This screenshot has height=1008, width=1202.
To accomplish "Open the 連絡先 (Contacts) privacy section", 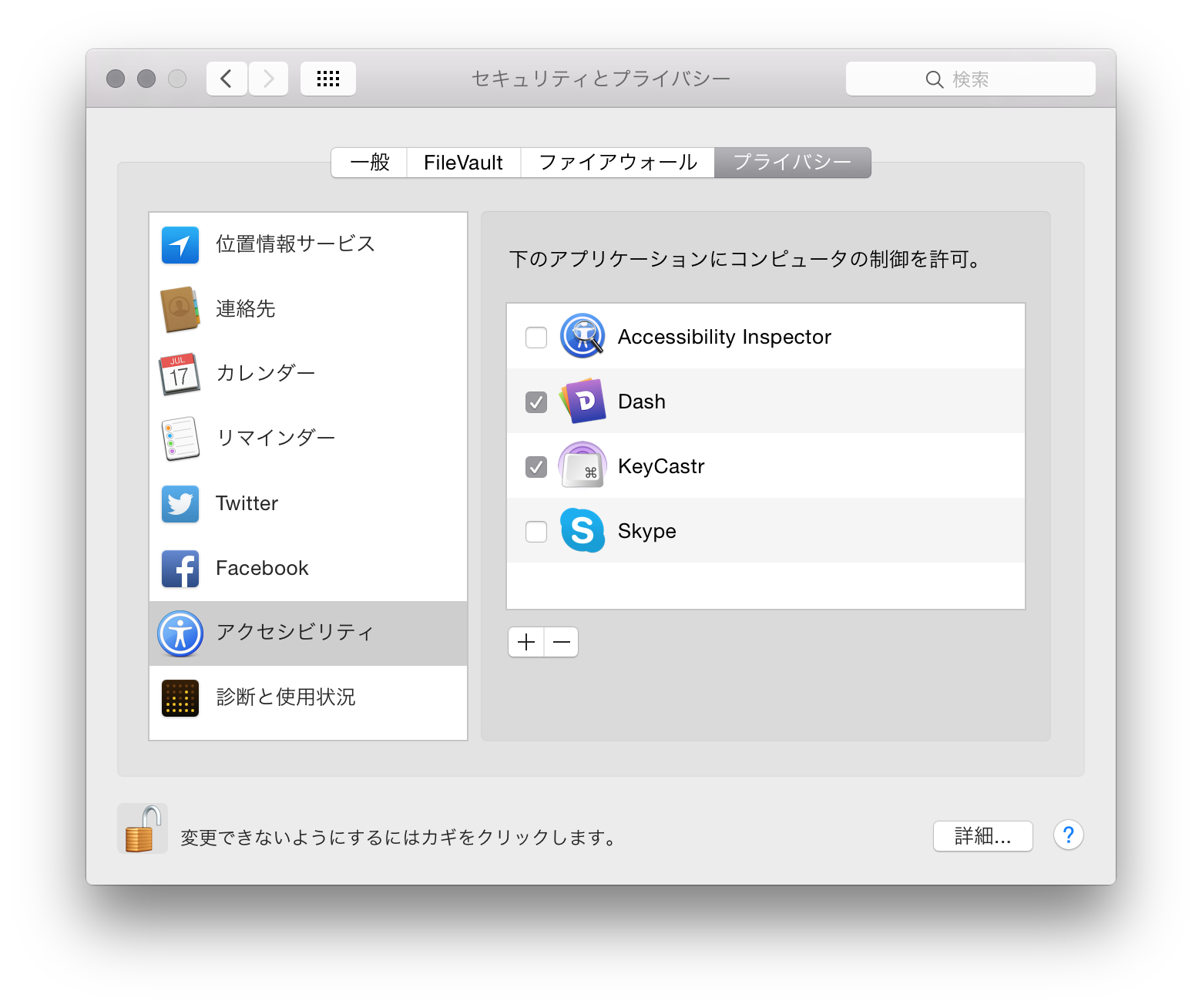I will [x=180, y=309].
